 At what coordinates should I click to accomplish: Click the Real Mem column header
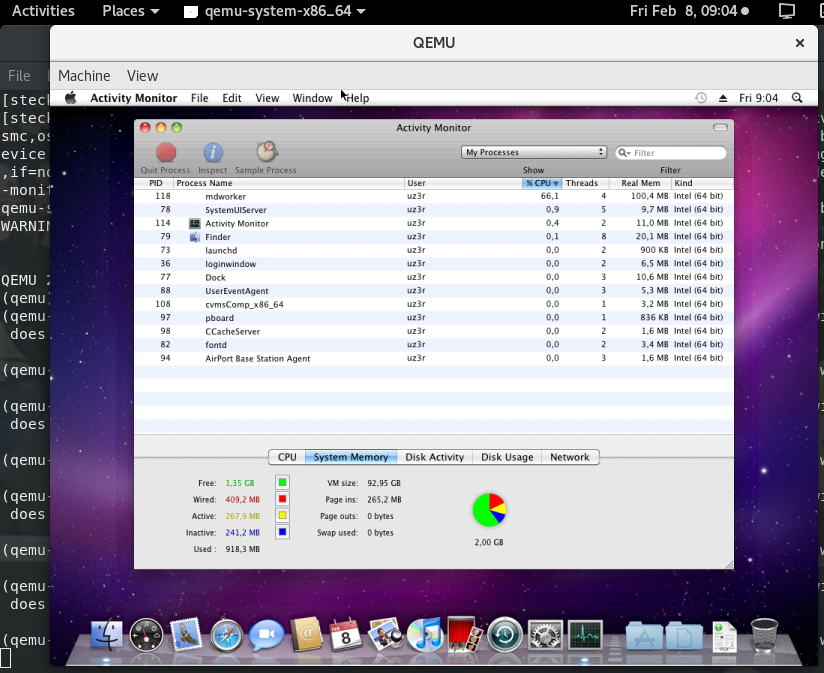tap(640, 183)
